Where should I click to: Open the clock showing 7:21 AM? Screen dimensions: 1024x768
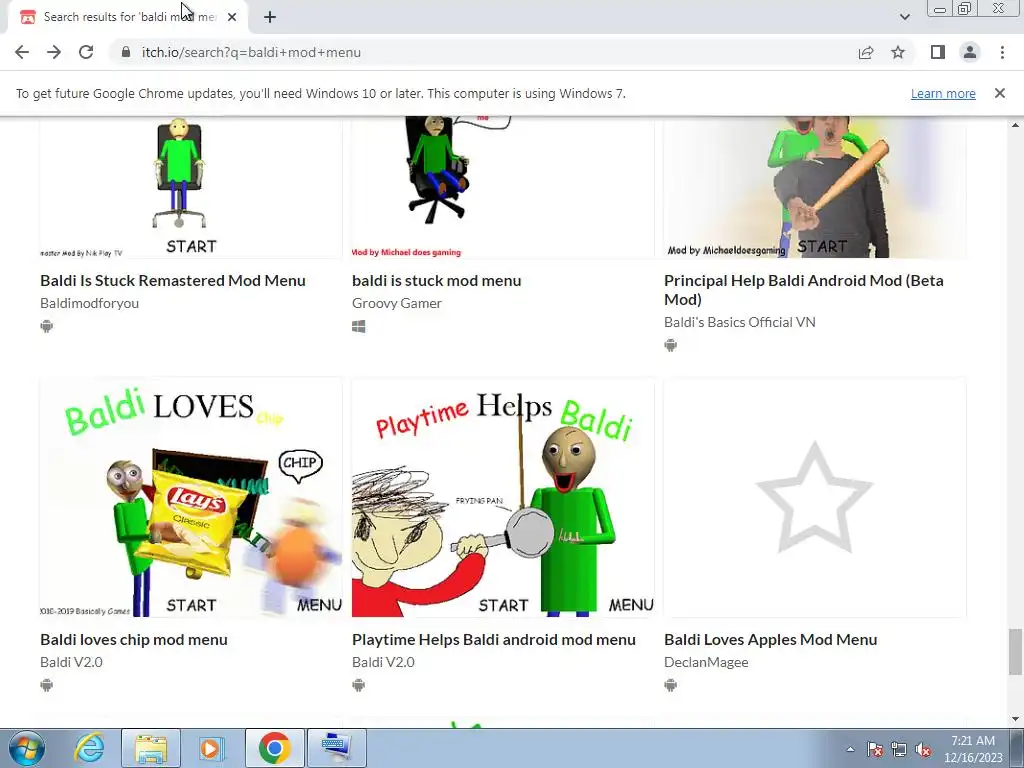click(973, 749)
